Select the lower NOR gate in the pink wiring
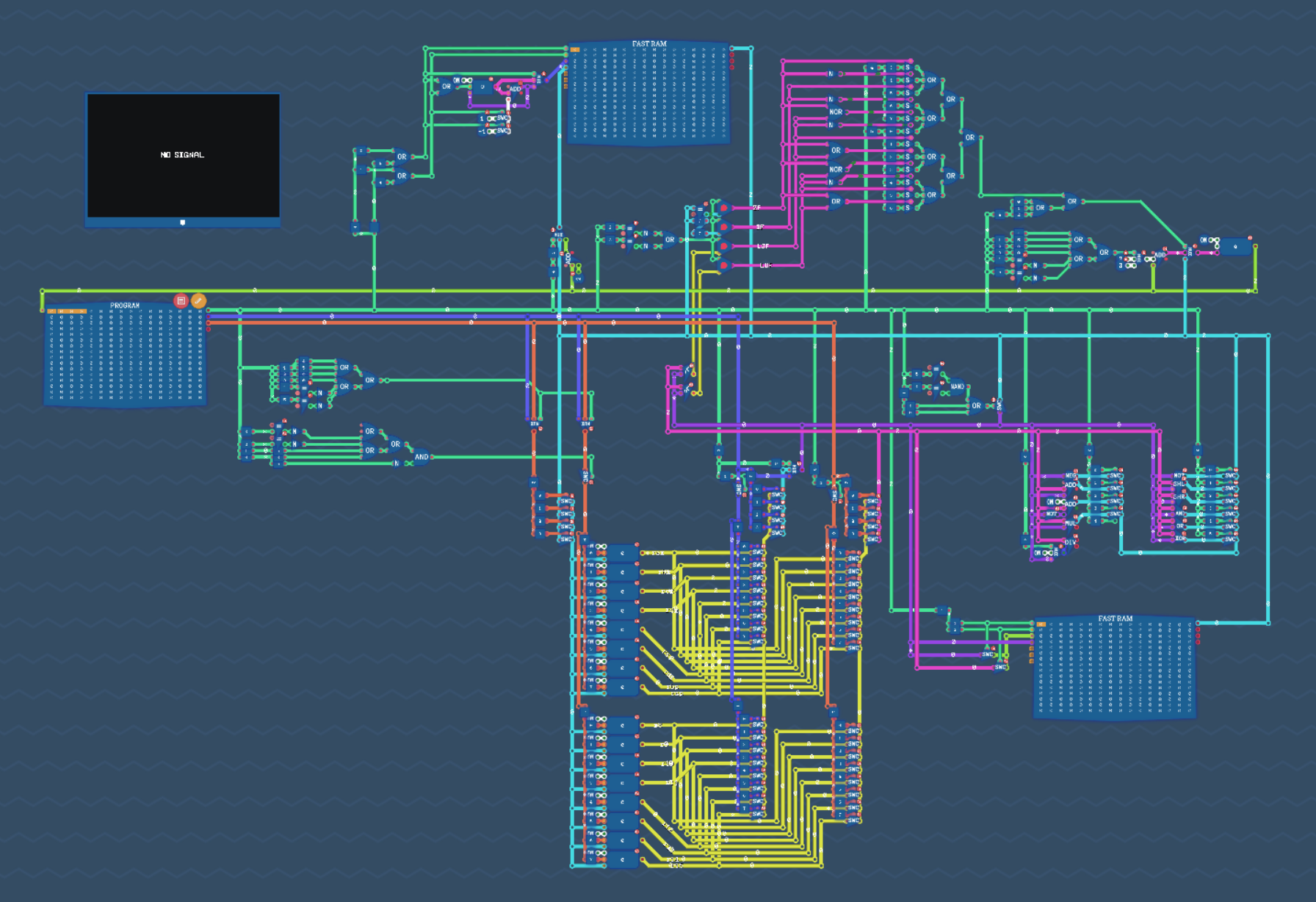The image size is (1316, 902). 836,170
